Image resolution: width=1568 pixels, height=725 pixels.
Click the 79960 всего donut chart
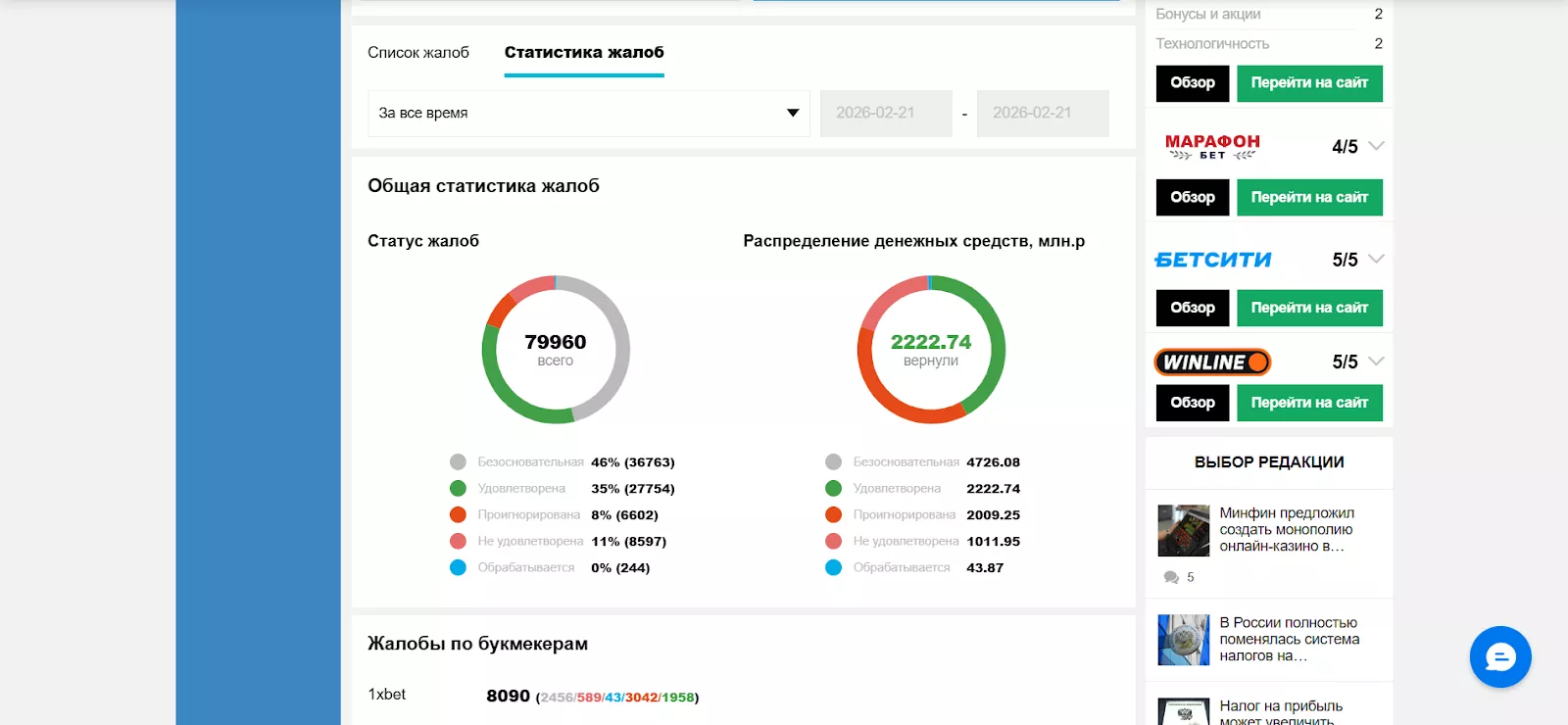tap(556, 350)
